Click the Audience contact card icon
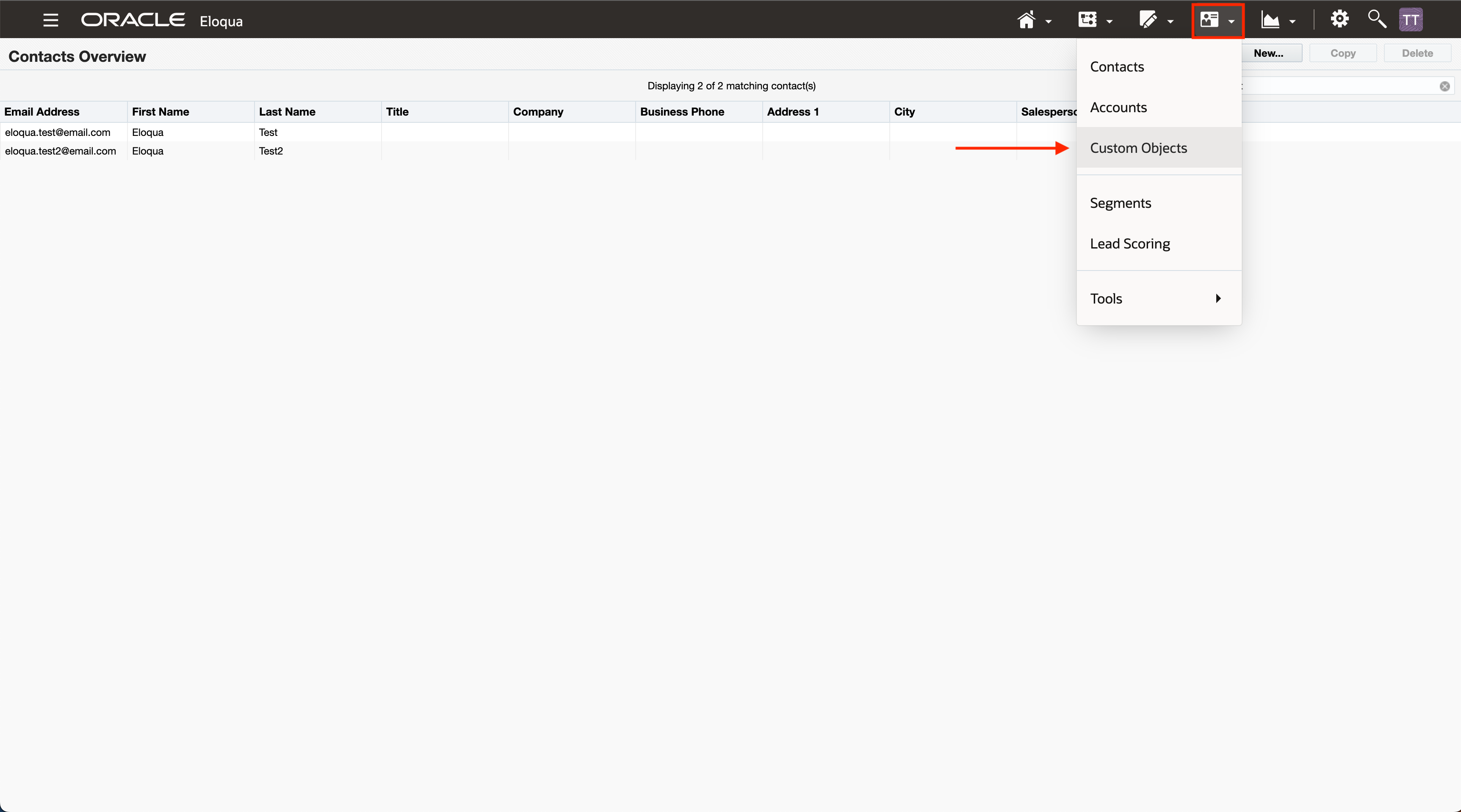1461x812 pixels. [1209, 20]
